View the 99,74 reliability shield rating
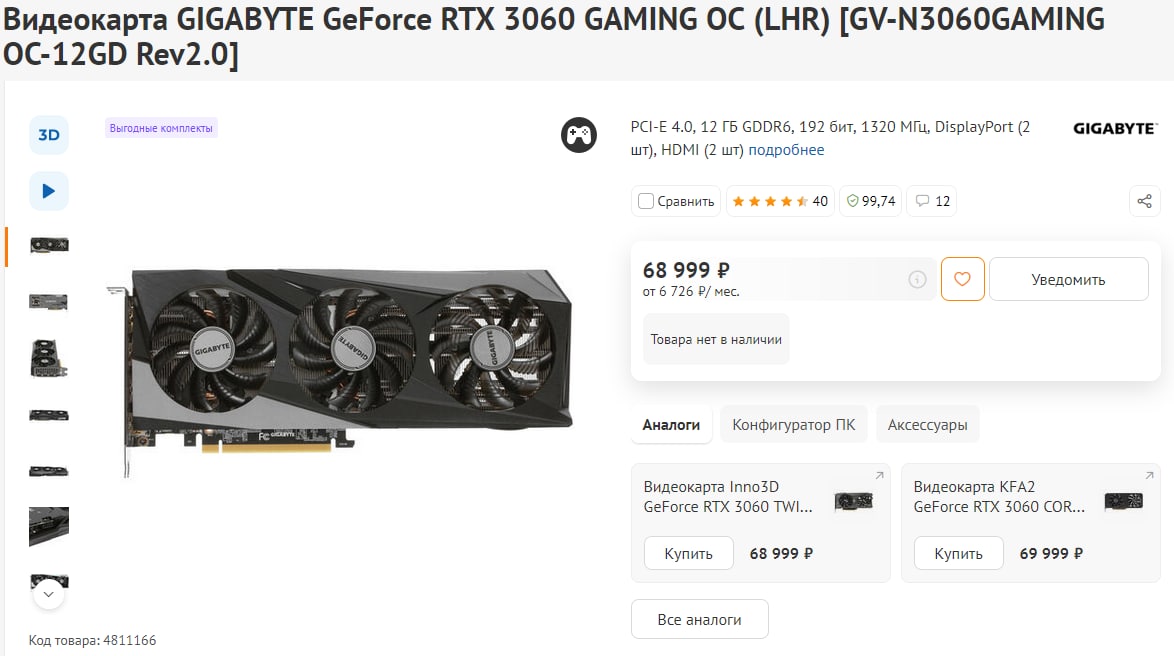Image resolution: width=1174 pixels, height=656 pixels. (871, 201)
